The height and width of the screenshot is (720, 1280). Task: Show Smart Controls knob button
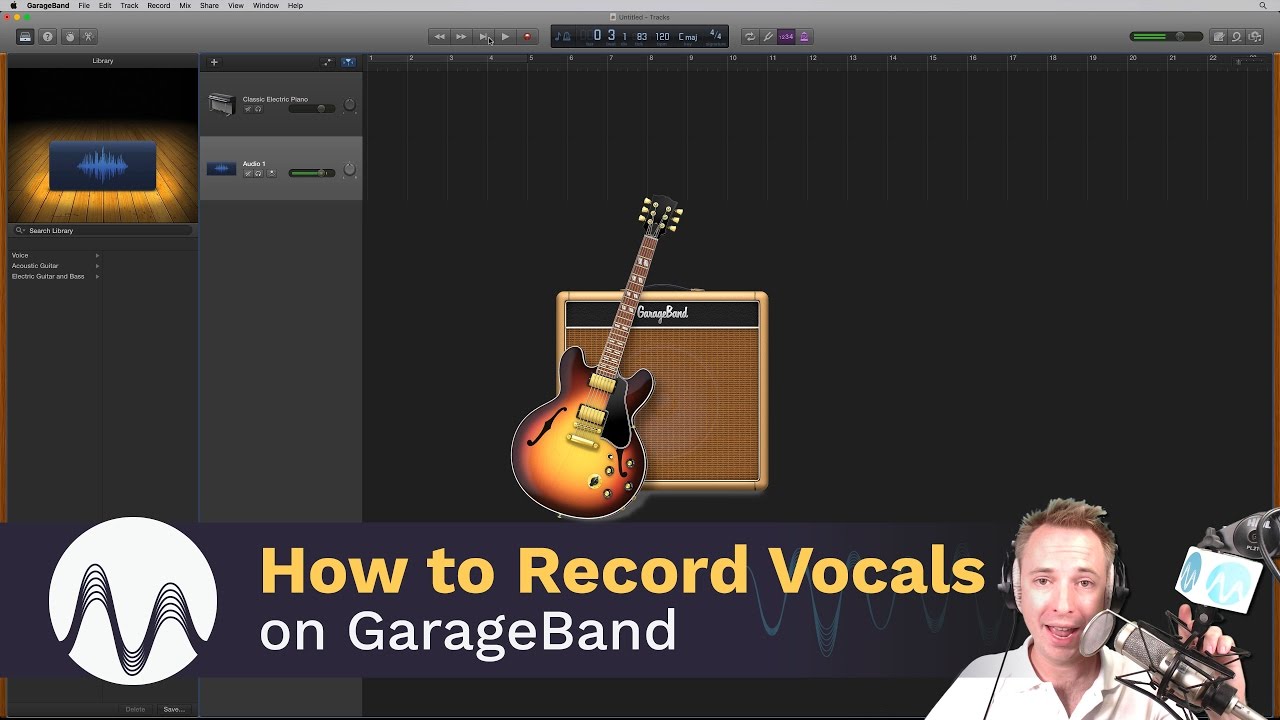69,37
